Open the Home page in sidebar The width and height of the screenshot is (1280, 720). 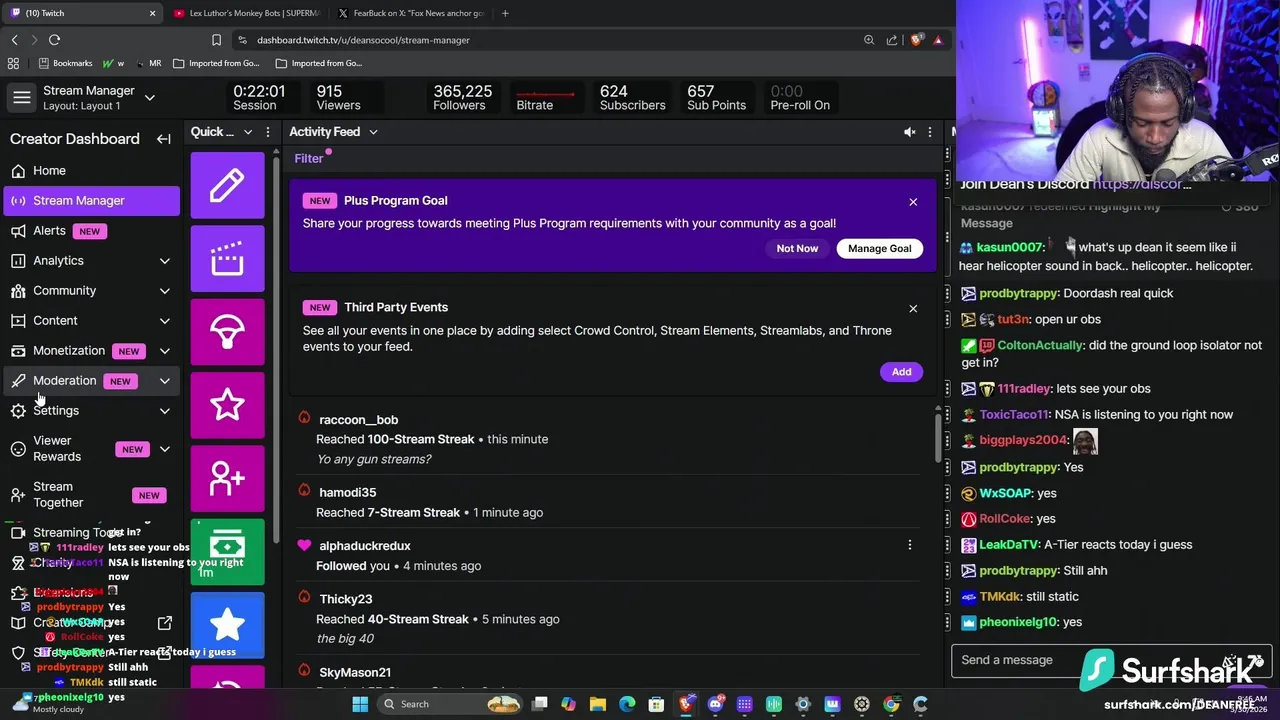pos(91,171)
